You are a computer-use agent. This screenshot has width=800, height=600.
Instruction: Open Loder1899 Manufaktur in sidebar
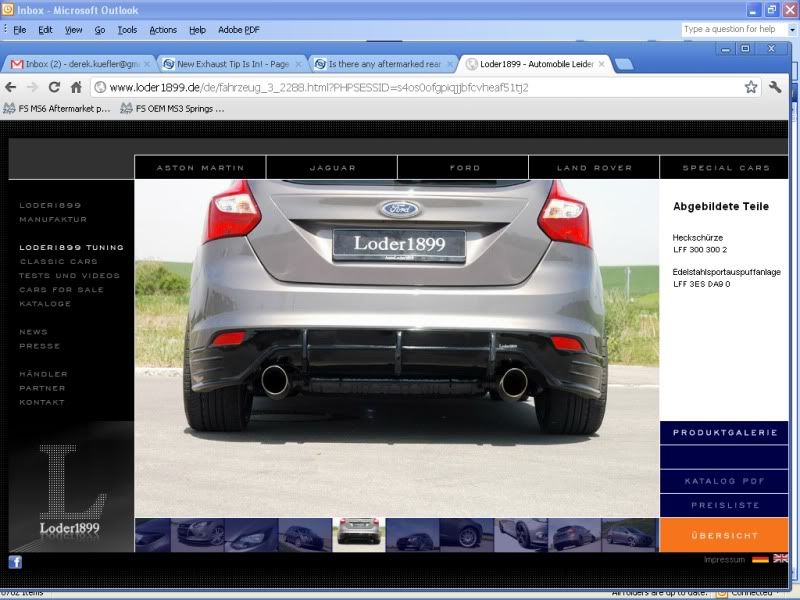coord(53,212)
